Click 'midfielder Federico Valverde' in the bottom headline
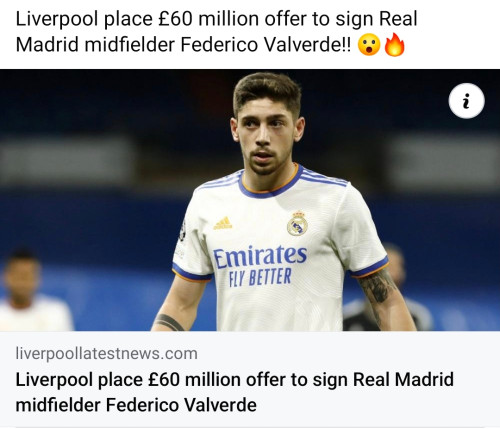The image size is (500, 429). pyautogui.click(x=136, y=405)
